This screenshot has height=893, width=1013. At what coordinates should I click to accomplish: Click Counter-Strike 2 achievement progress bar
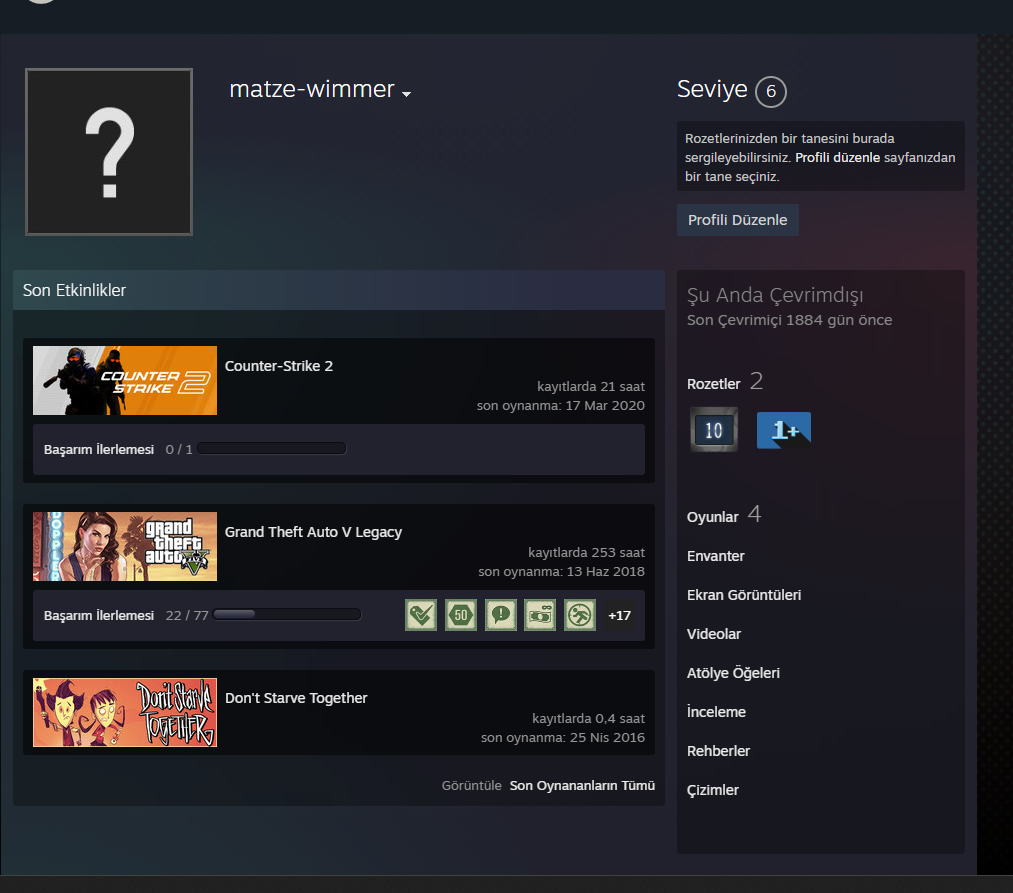click(271, 448)
